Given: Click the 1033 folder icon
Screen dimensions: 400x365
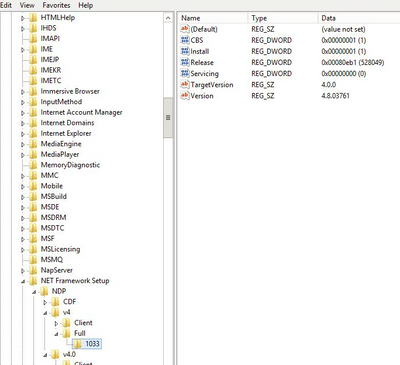Looking at the screenshot, I should point(78,344).
